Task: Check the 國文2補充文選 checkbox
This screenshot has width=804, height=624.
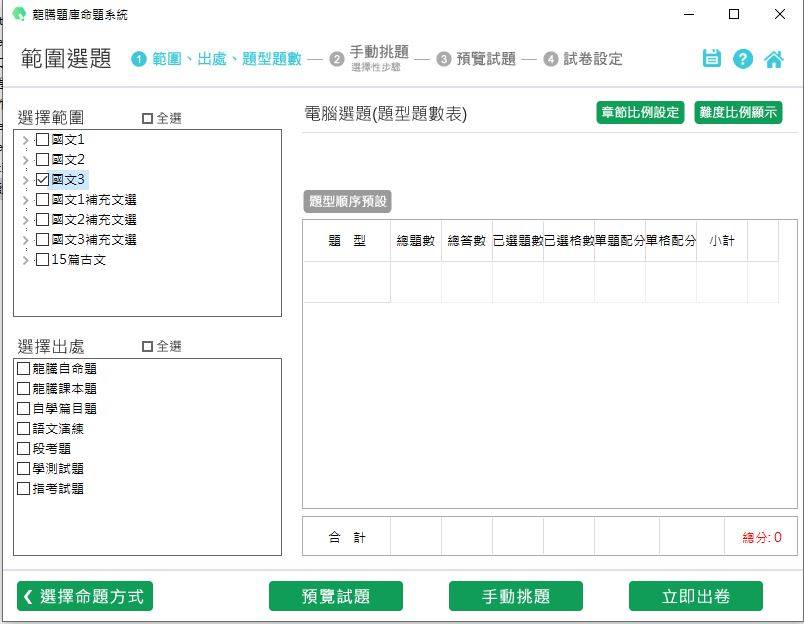Action: 43,219
